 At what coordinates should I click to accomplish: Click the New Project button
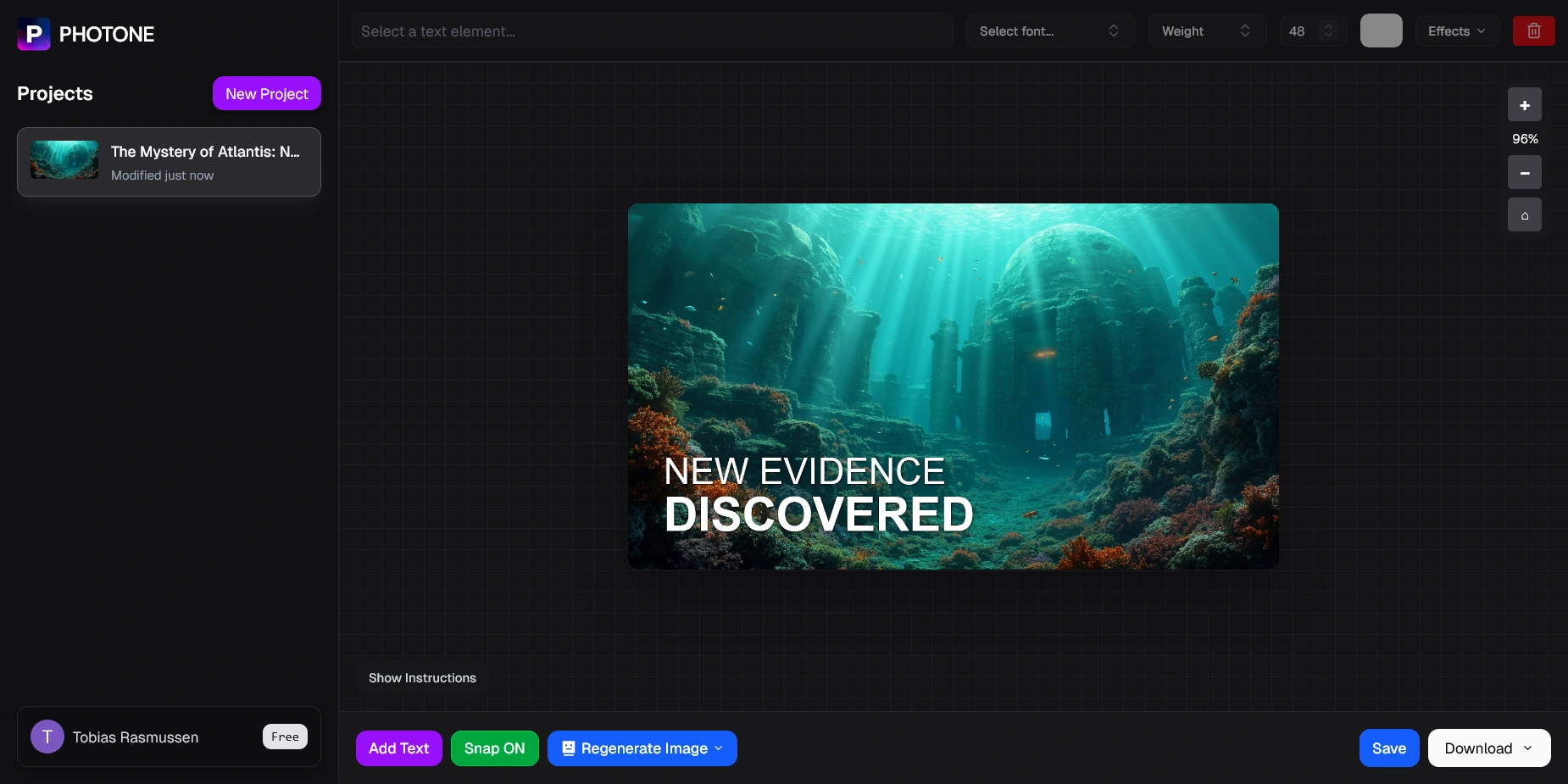[266, 94]
